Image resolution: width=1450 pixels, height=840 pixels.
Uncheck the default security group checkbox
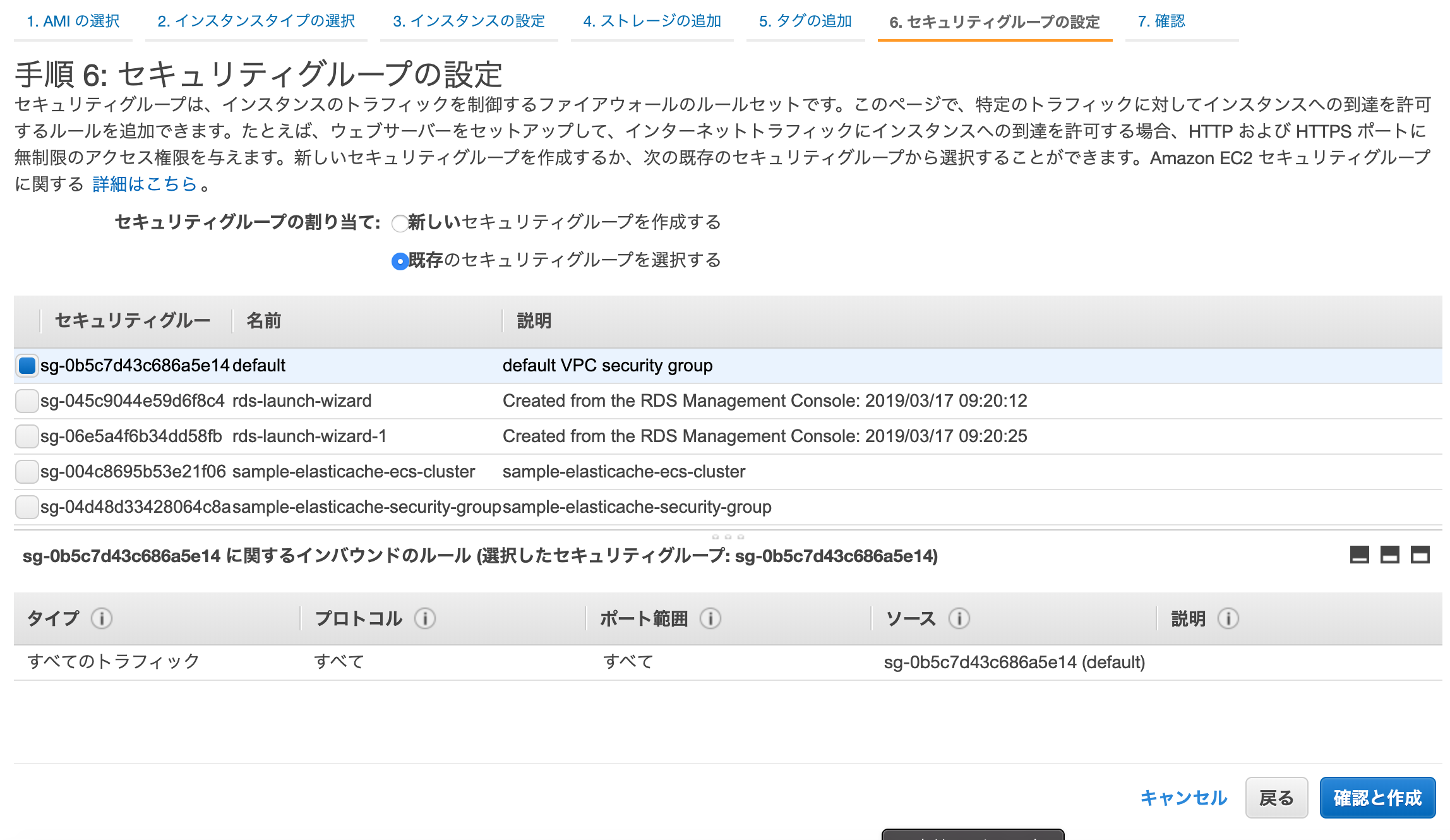pyautogui.click(x=27, y=366)
